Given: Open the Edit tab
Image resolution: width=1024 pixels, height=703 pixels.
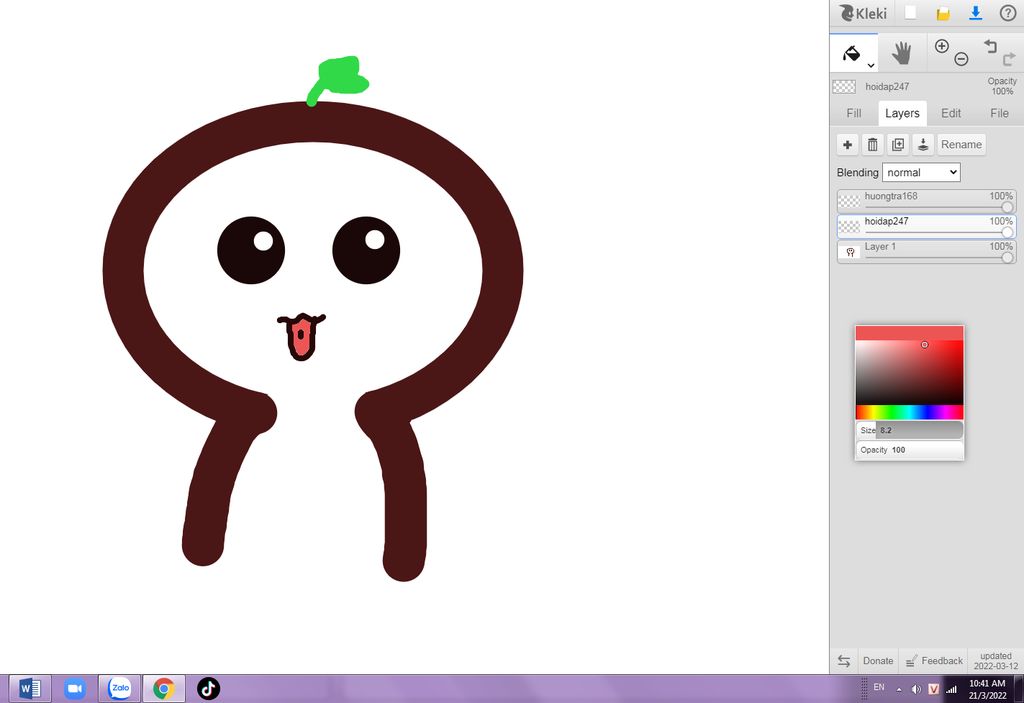Looking at the screenshot, I should click(951, 113).
